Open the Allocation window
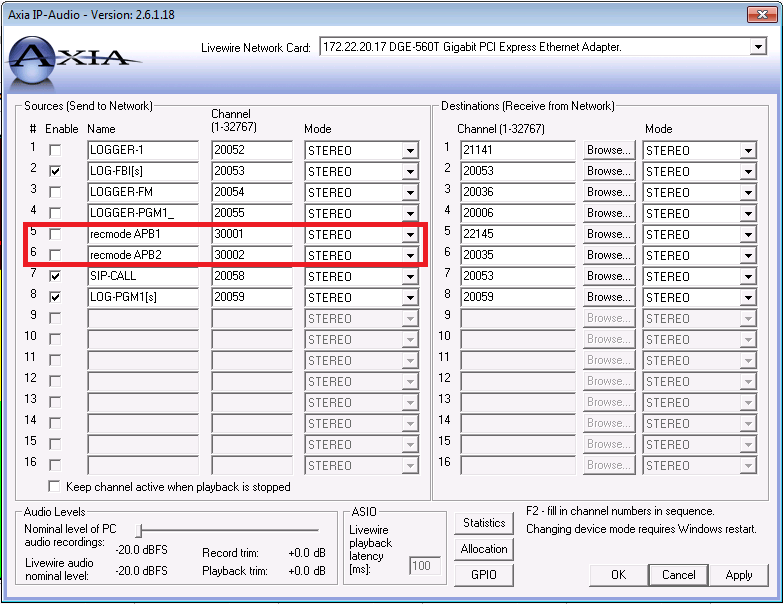Image resolution: width=783 pixels, height=604 pixels. pyautogui.click(x=484, y=549)
